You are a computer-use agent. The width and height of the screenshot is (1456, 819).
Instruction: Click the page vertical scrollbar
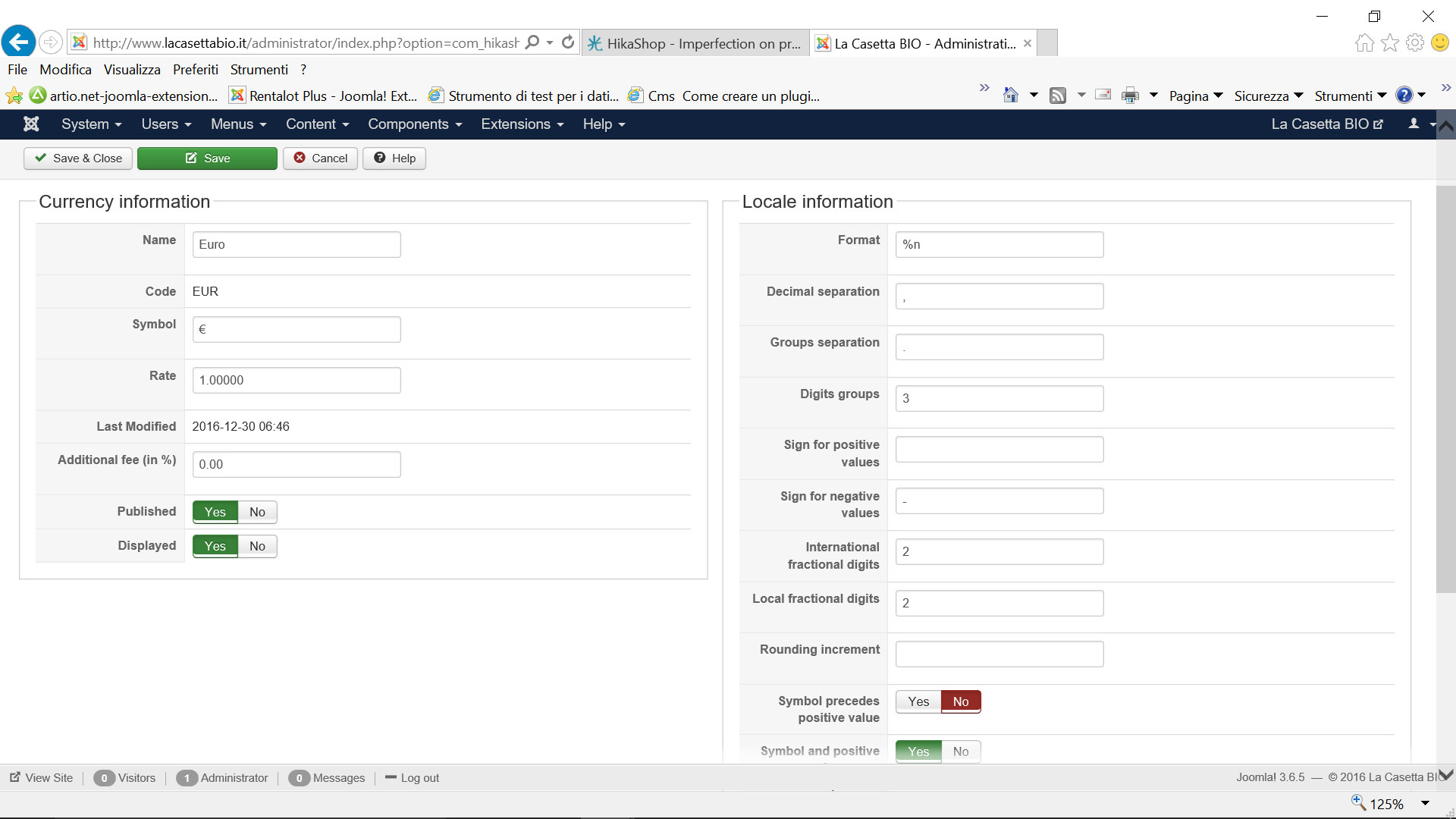point(1445,388)
